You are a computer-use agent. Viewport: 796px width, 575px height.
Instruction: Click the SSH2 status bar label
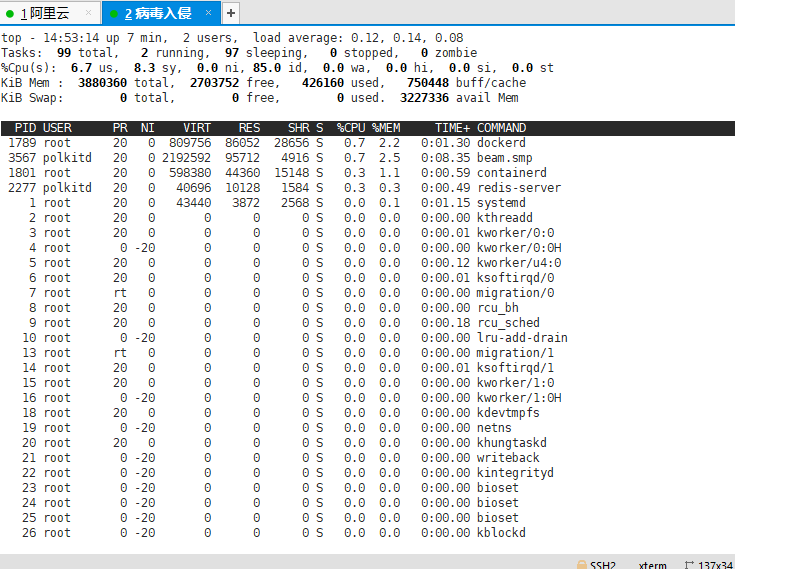[x=603, y=565]
